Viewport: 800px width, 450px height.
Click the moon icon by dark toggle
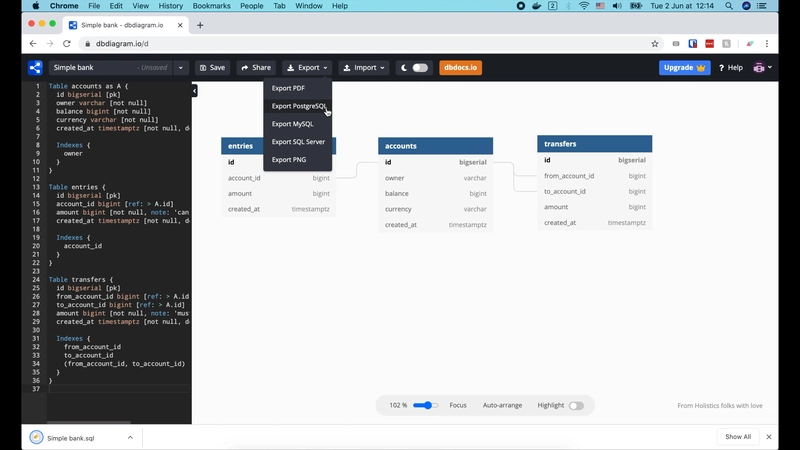(404, 67)
